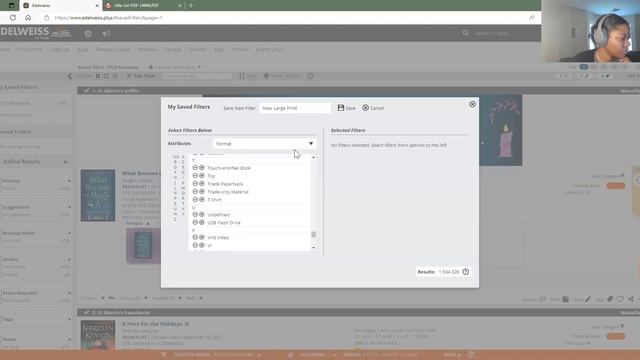Click the plus icon beside USB Flash Drive
The height and width of the screenshot is (360, 640).
[202, 222]
